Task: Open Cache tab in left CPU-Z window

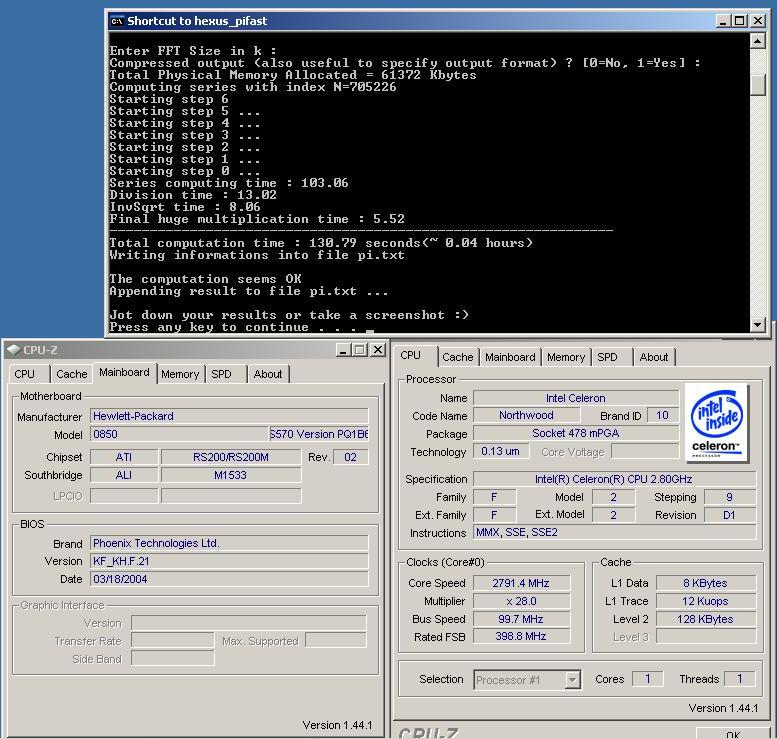Action: coord(71,374)
